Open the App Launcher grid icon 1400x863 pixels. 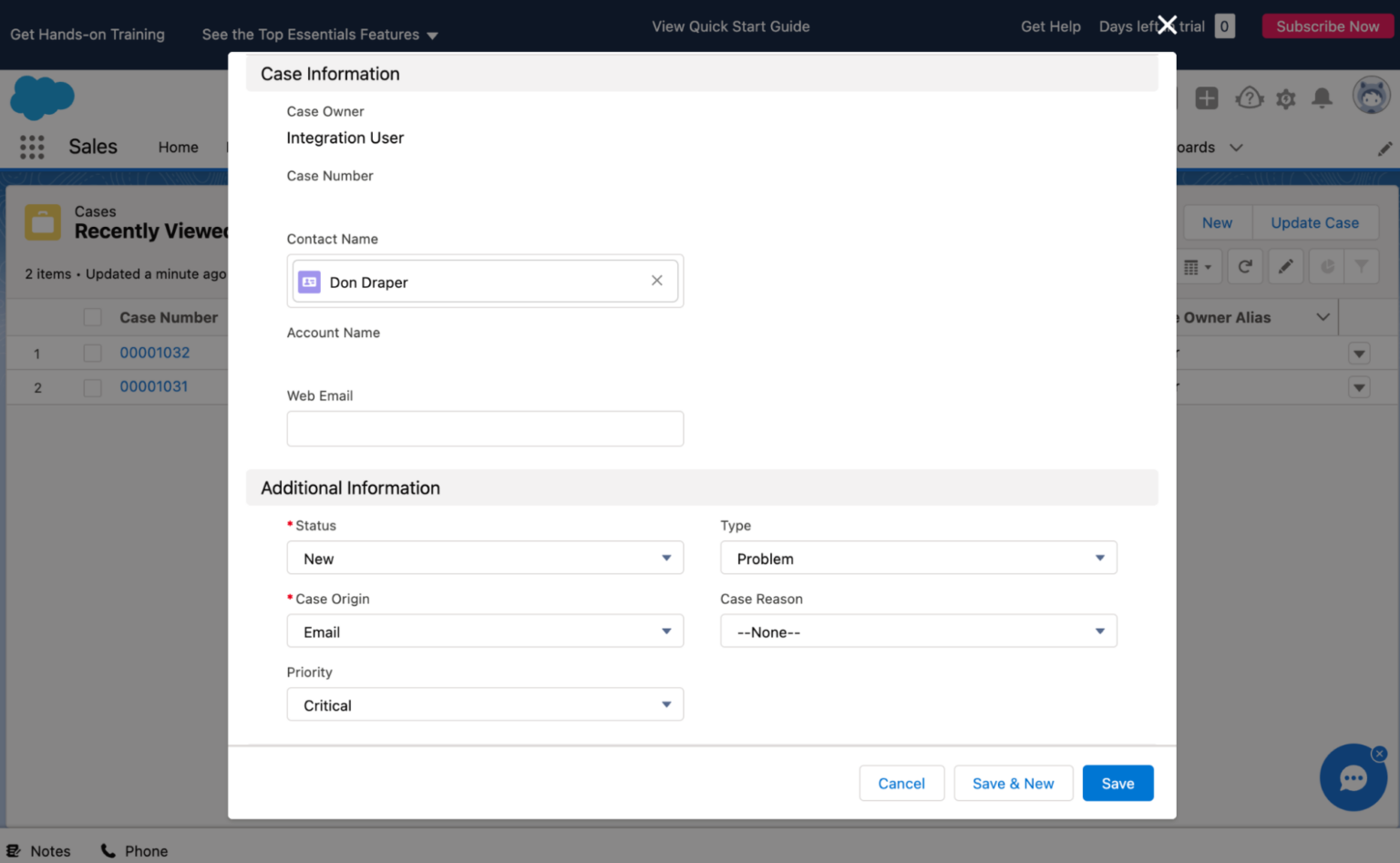click(x=31, y=147)
